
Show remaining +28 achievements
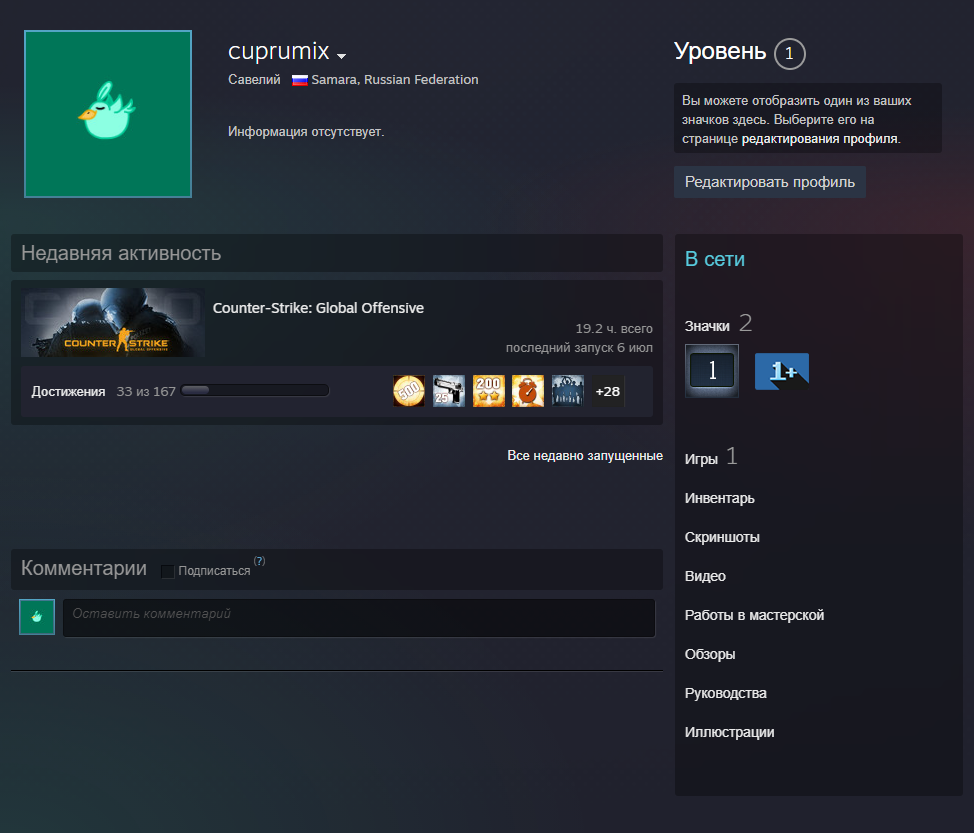pyautogui.click(x=607, y=391)
